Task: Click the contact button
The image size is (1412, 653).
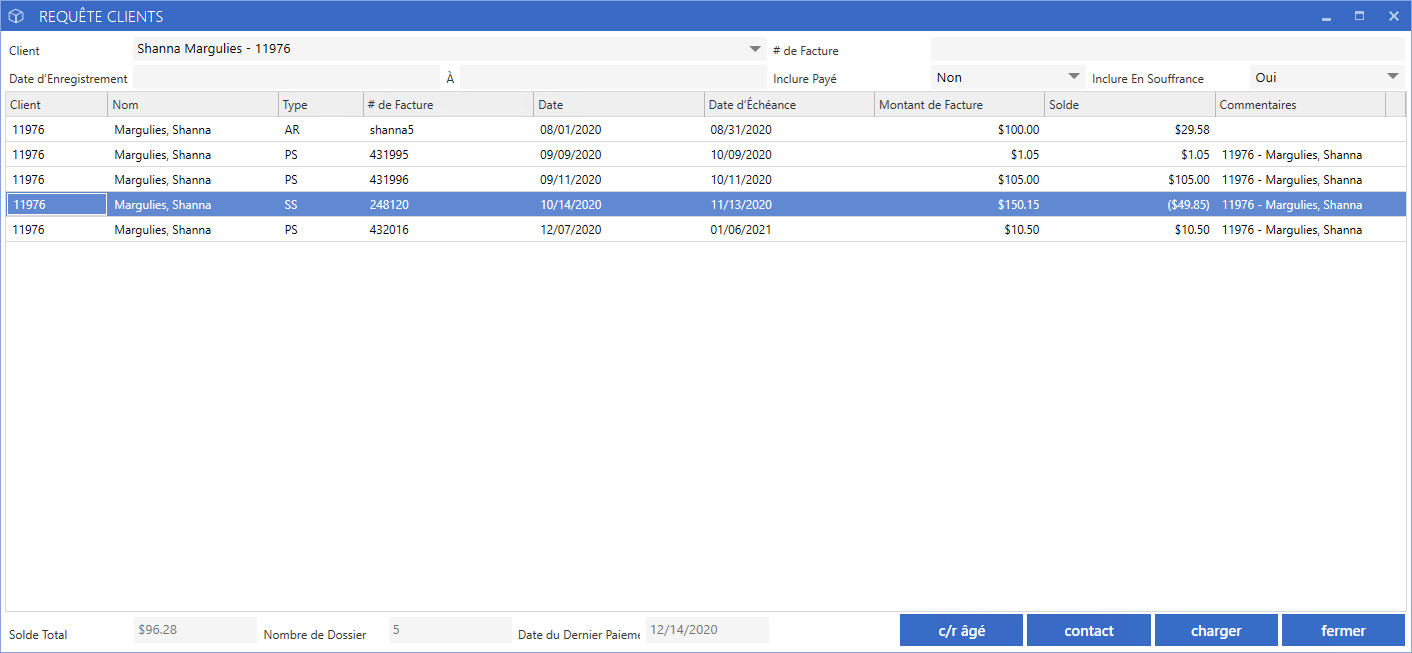Action: 1089,630
